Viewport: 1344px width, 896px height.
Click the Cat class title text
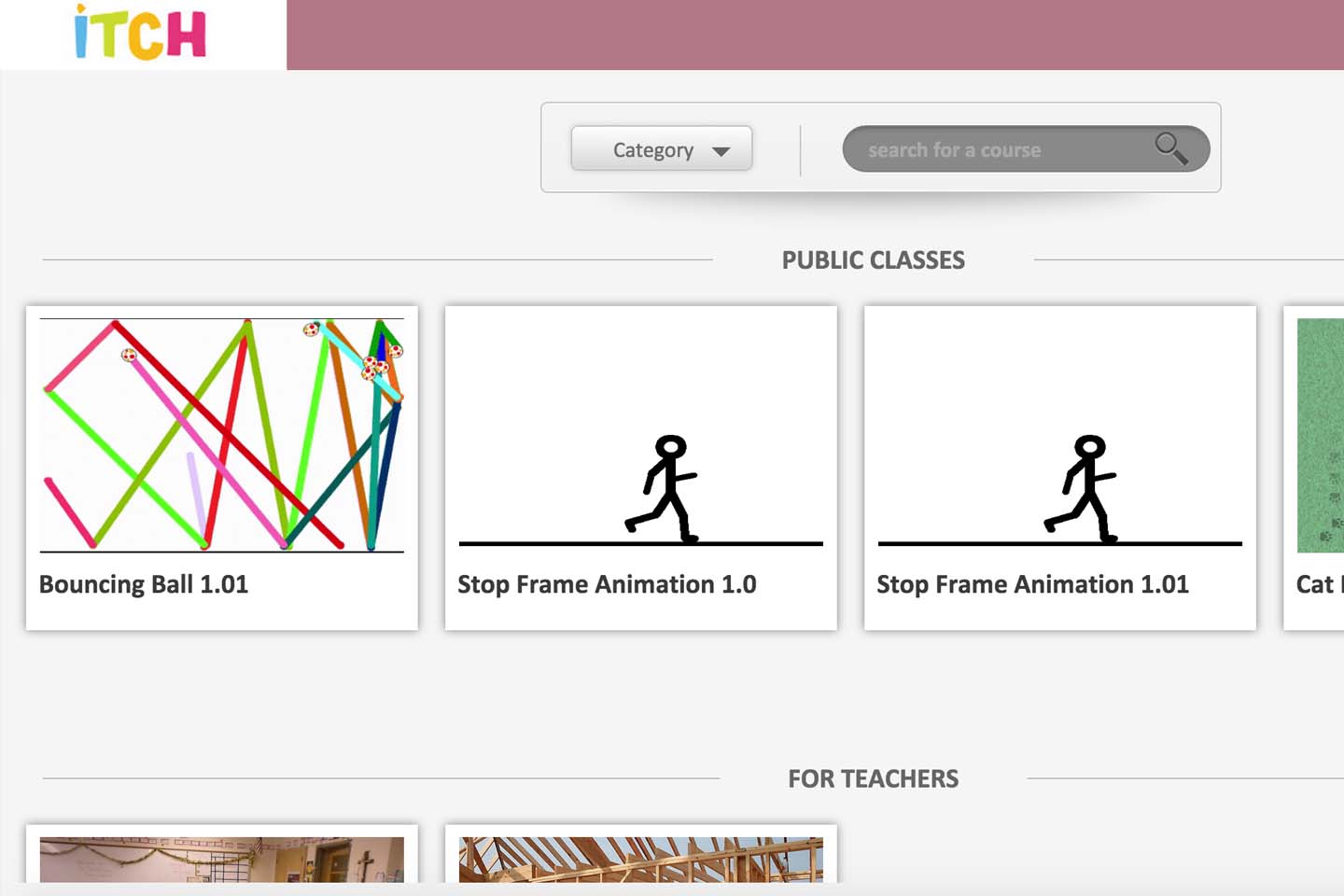point(1319,584)
